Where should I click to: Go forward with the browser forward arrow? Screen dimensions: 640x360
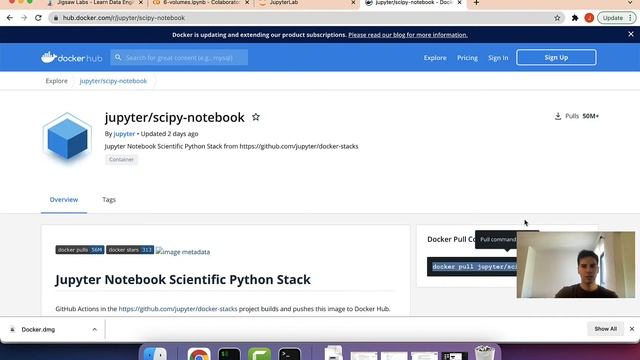coord(24,18)
